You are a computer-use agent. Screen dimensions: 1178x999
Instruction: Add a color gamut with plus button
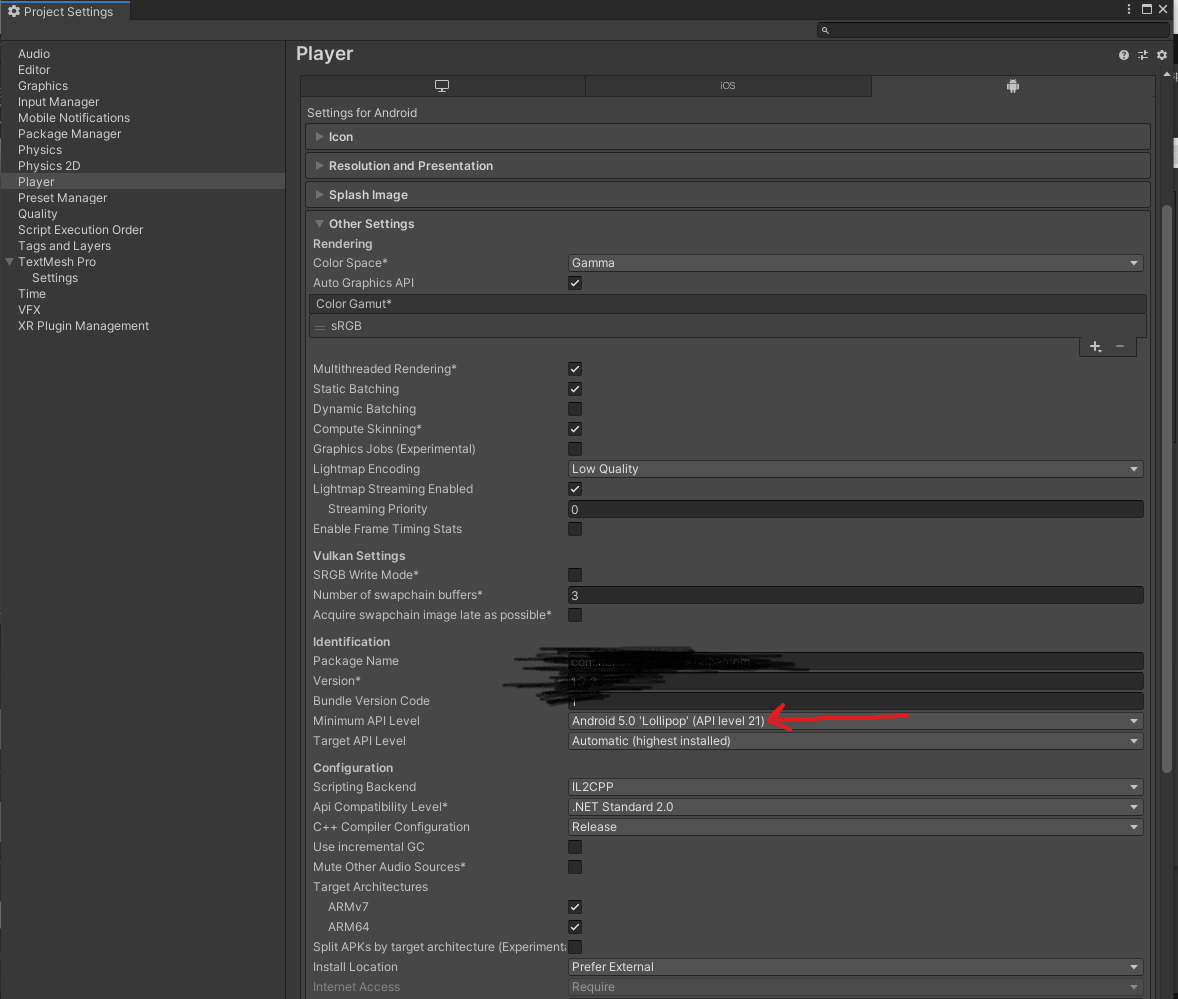(x=1095, y=346)
